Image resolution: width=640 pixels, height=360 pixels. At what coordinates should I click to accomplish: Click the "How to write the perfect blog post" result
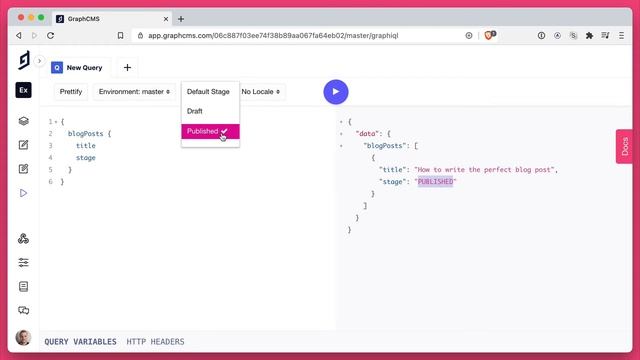pos(485,170)
